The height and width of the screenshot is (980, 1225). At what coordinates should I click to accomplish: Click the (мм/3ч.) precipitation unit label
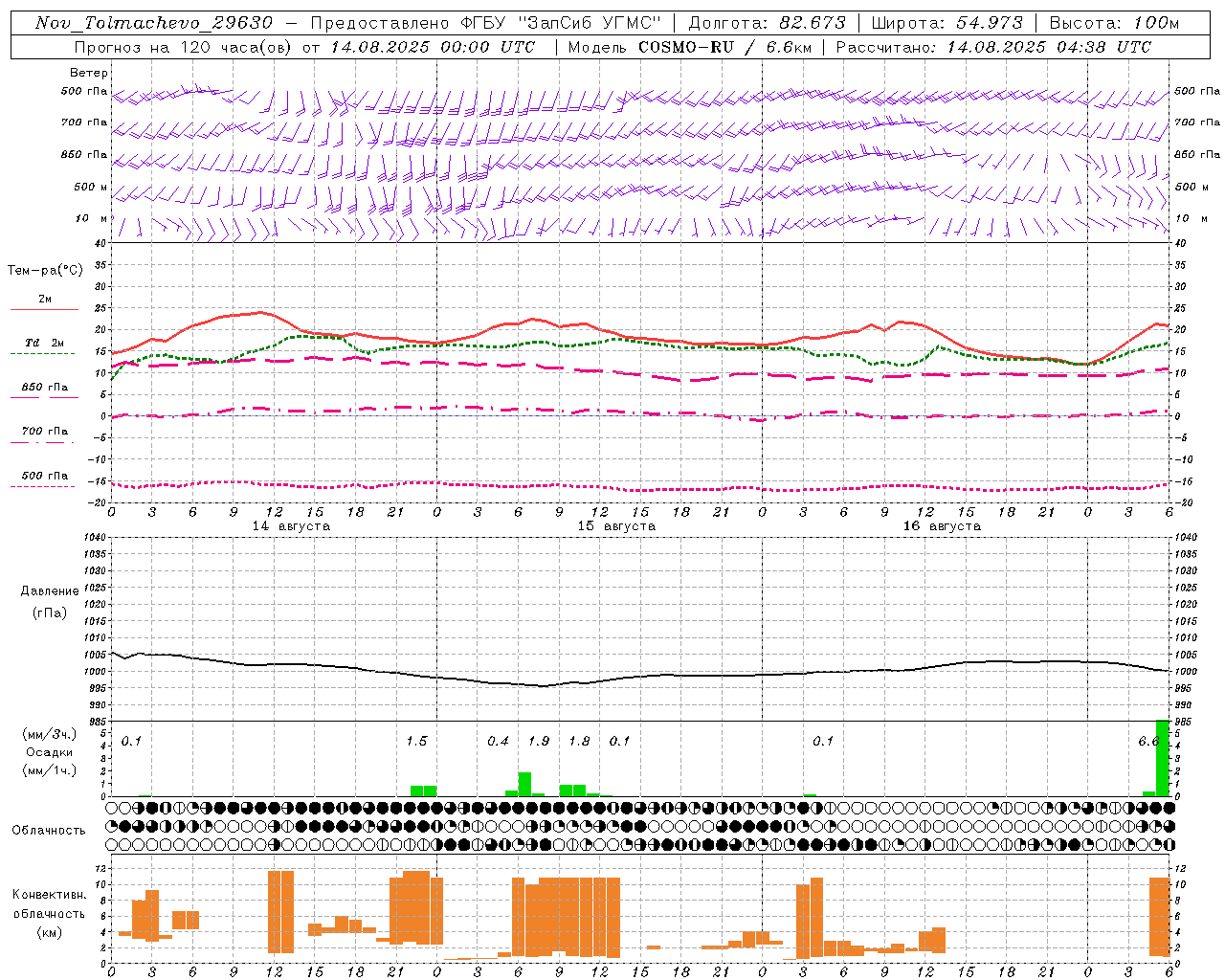pyautogui.click(x=50, y=734)
